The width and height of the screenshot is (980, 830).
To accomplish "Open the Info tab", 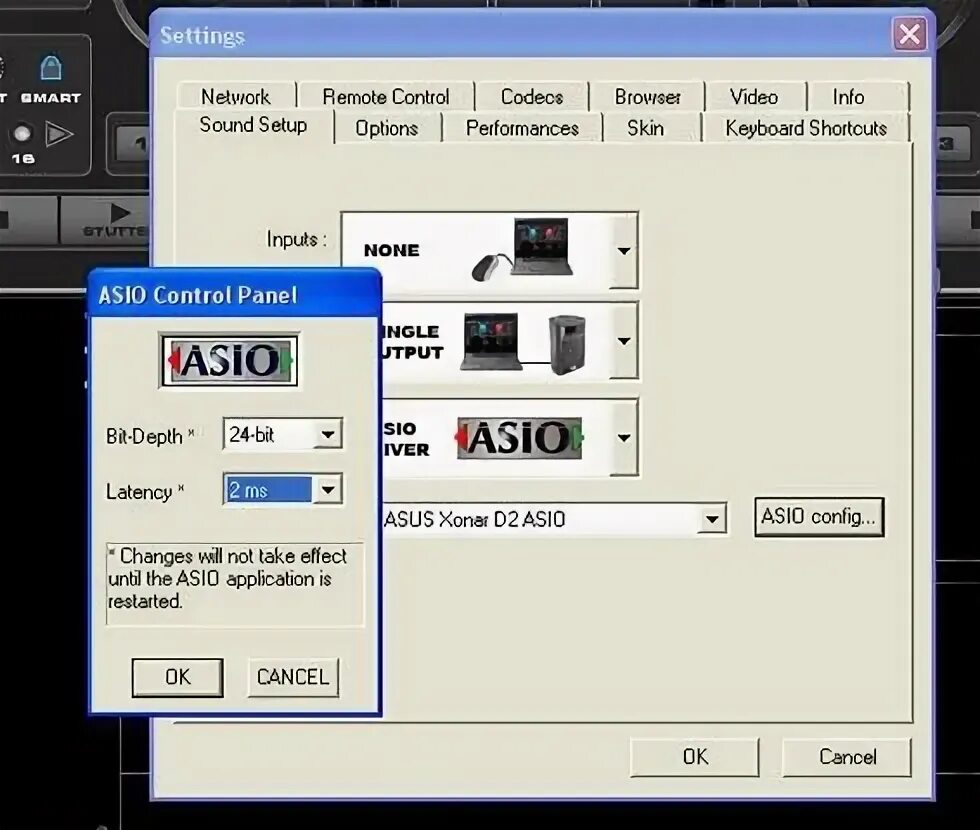I will point(848,96).
